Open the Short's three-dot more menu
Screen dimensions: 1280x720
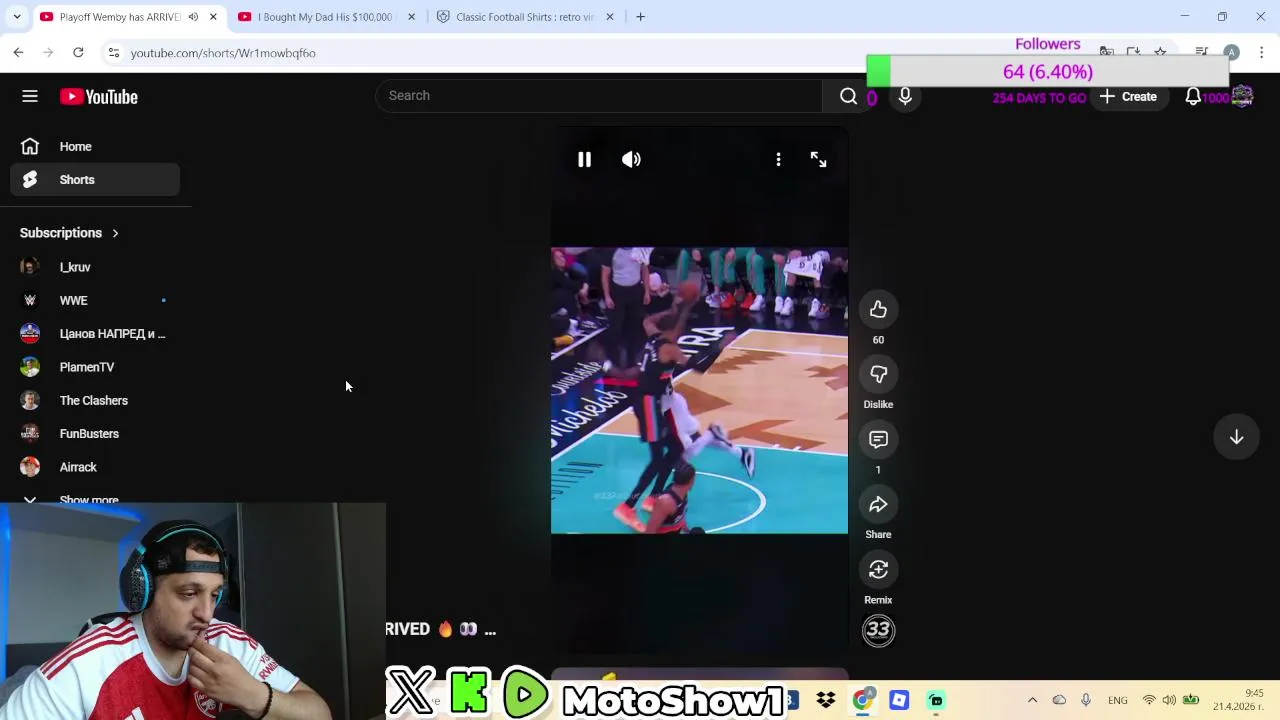778,159
